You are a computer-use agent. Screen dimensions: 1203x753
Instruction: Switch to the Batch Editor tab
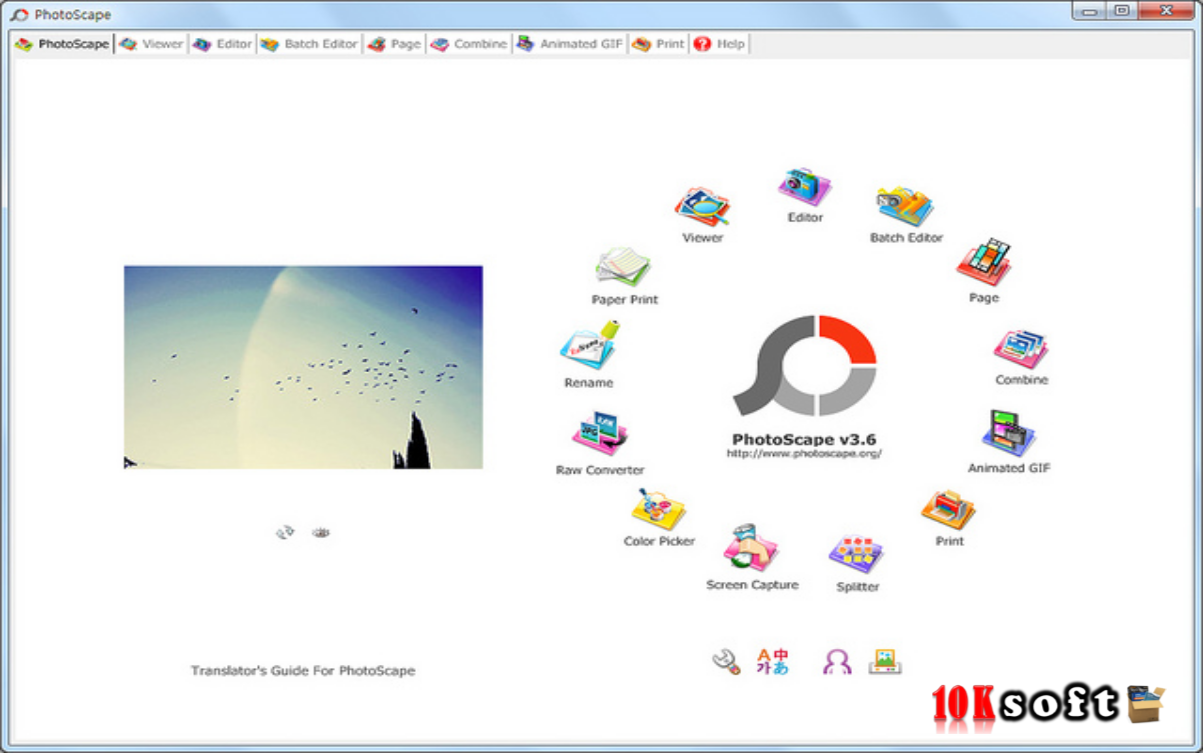[x=309, y=44]
